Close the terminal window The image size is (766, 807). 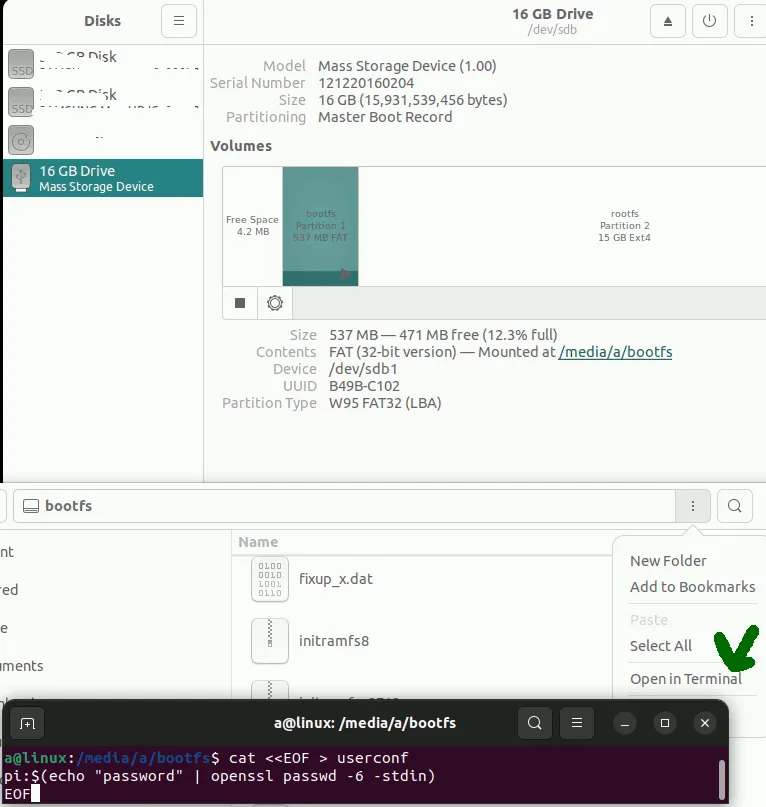point(705,723)
